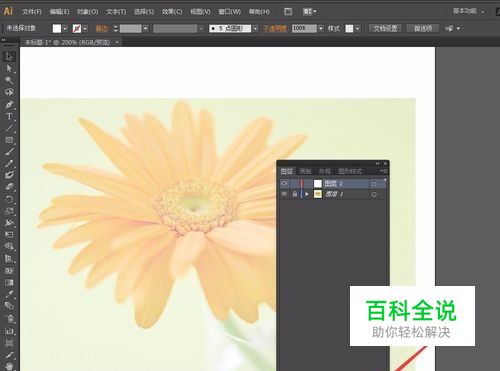The width and height of the screenshot is (500, 371).
Task: Select the Hand tool
Action: pyautogui.click(x=9, y=366)
